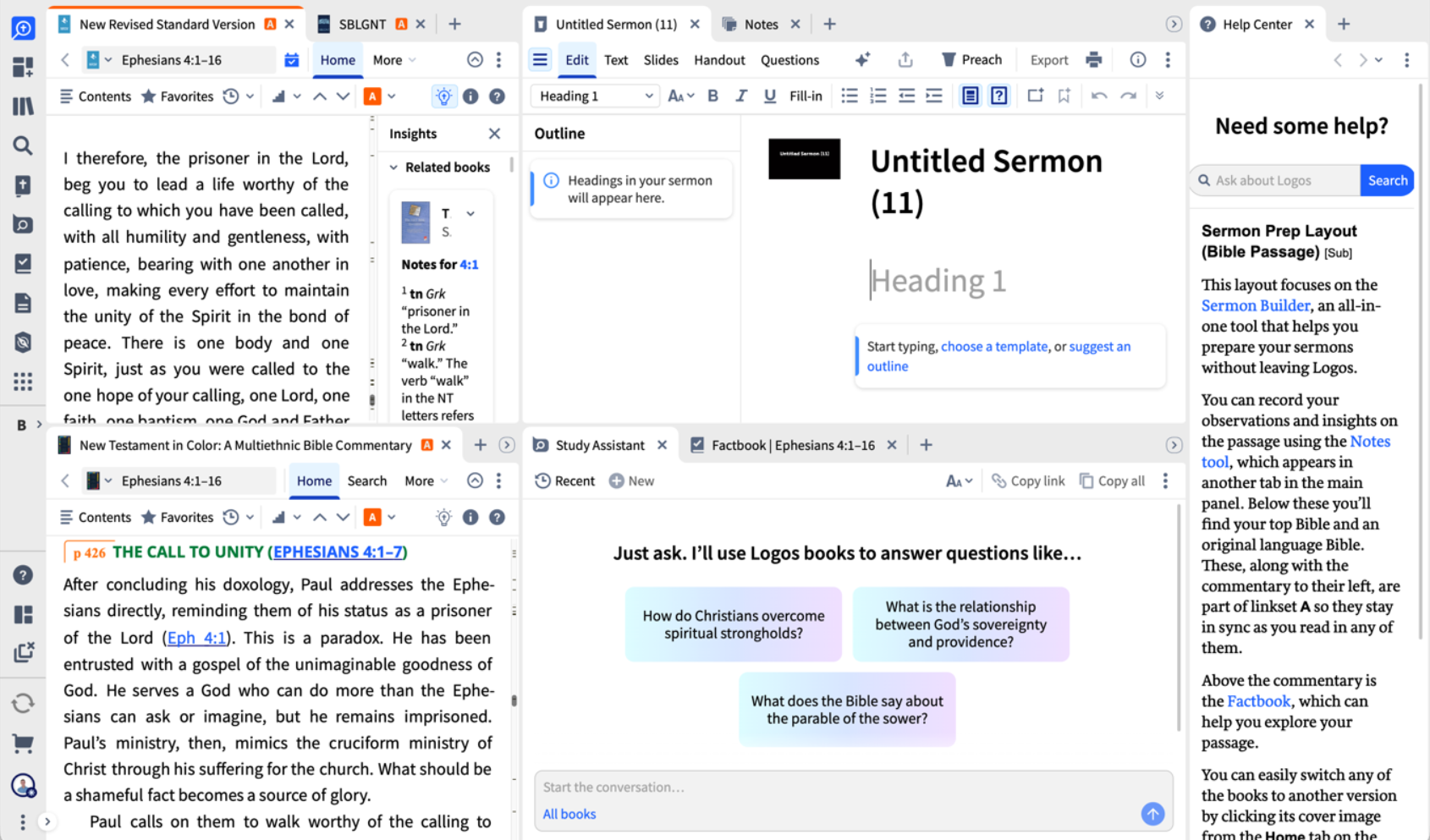Image resolution: width=1430 pixels, height=840 pixels.
Task: Insert numbered list in sermon editor
Action: pos(878,96)
